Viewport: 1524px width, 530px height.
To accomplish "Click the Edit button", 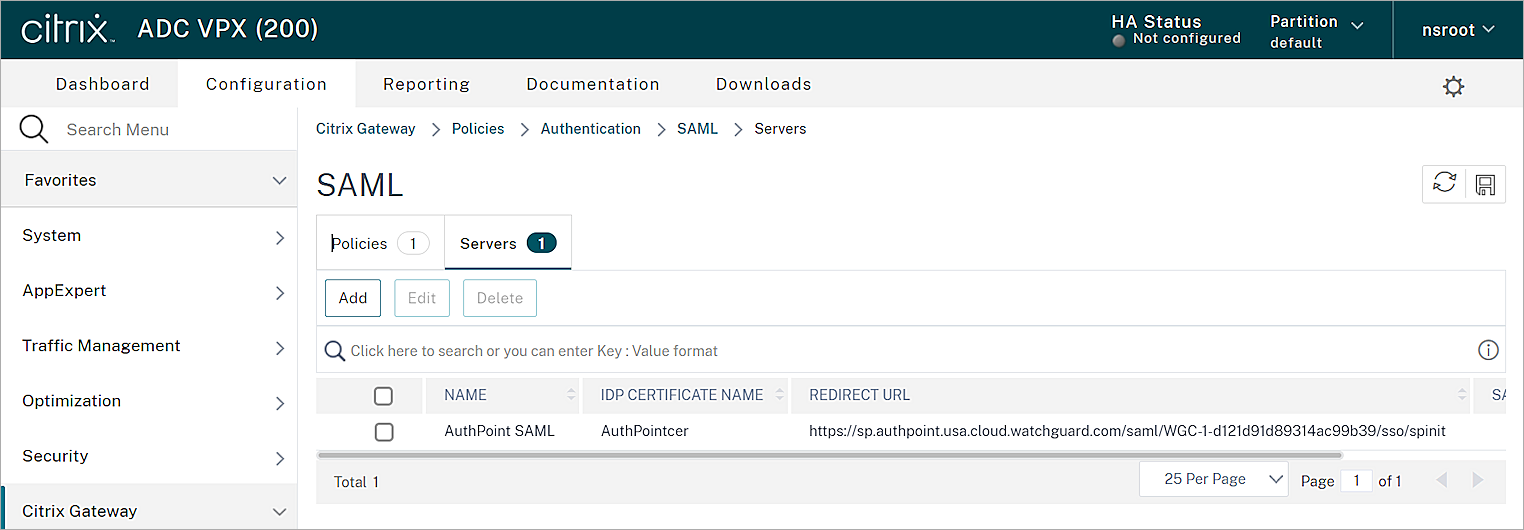I will [x=422, y=298].
